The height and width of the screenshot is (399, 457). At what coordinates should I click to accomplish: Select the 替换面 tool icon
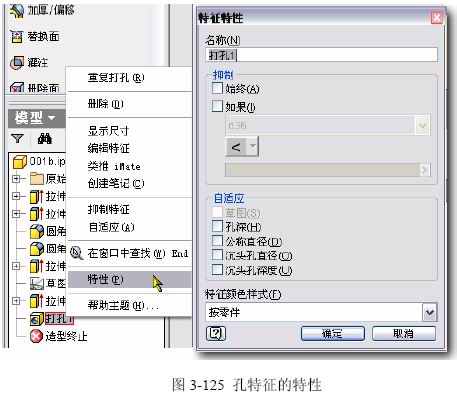coord(16,37)
